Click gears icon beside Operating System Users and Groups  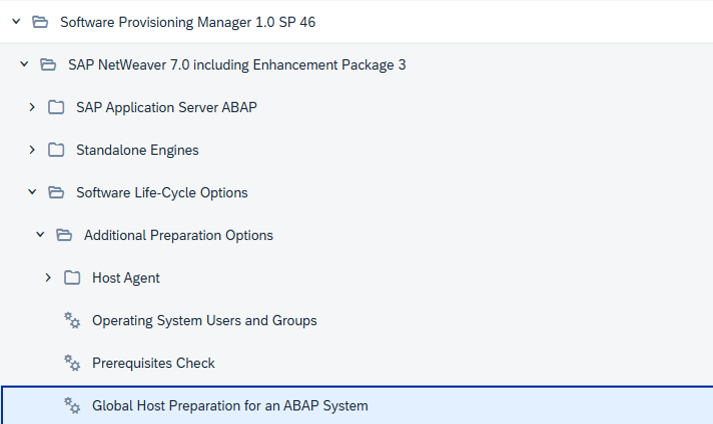(x=72, y=320)
